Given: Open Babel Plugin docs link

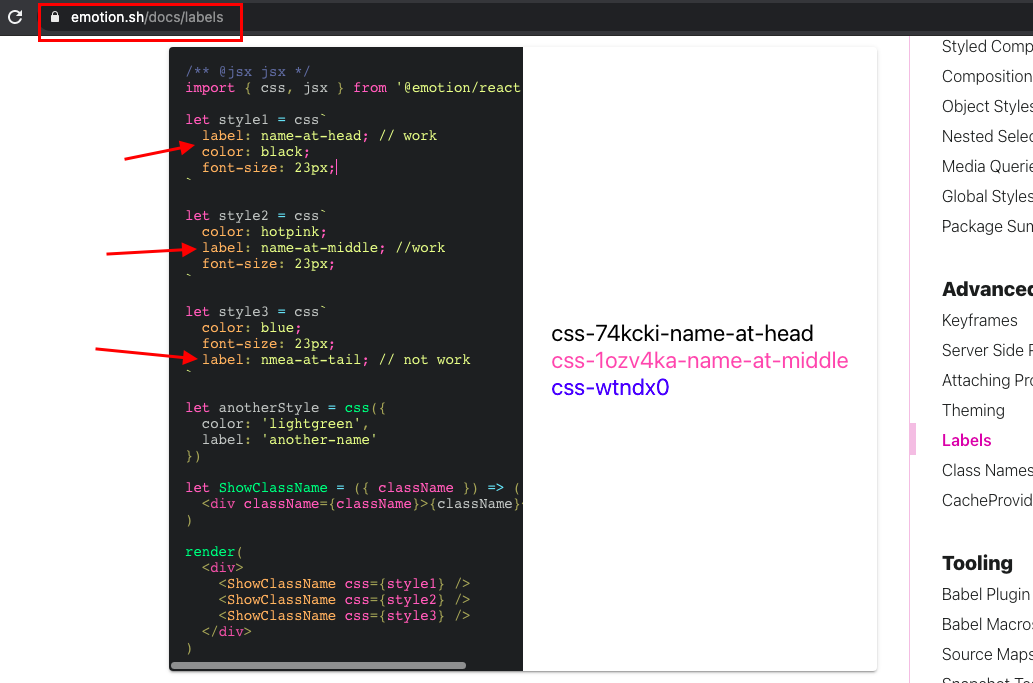Looking at the screenshot, I should pos(986,595).
